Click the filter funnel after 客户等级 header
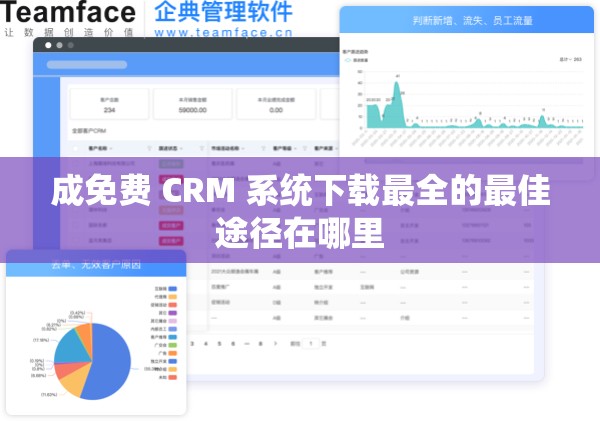The width and height of the screenshot is (600, 421). 305,148
